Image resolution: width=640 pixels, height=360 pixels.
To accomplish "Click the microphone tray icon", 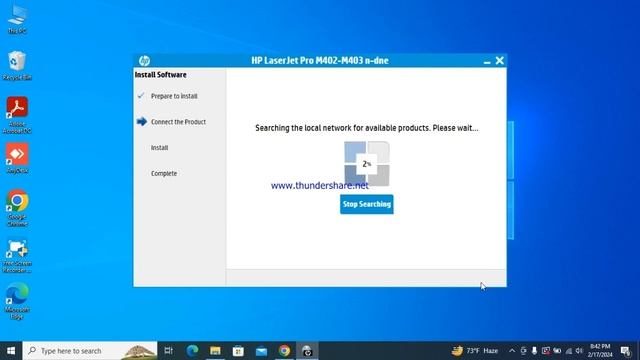I will [x=534, y=351].
